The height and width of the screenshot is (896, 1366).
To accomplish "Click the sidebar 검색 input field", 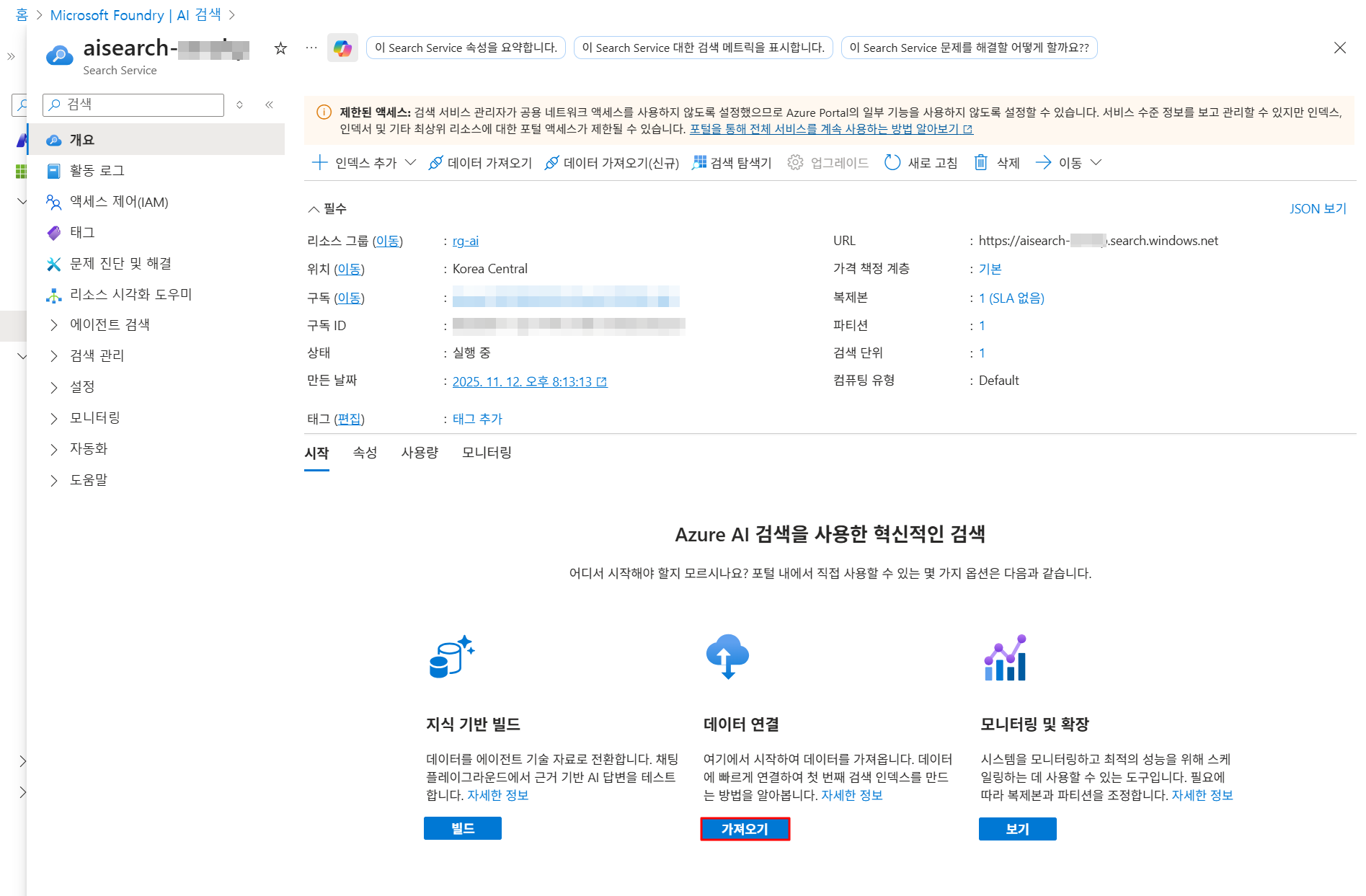I will coord(133,105).
